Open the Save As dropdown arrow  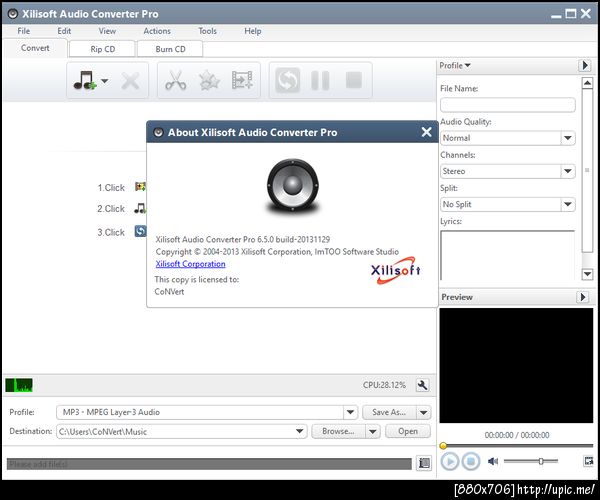(x=424, y=412)
